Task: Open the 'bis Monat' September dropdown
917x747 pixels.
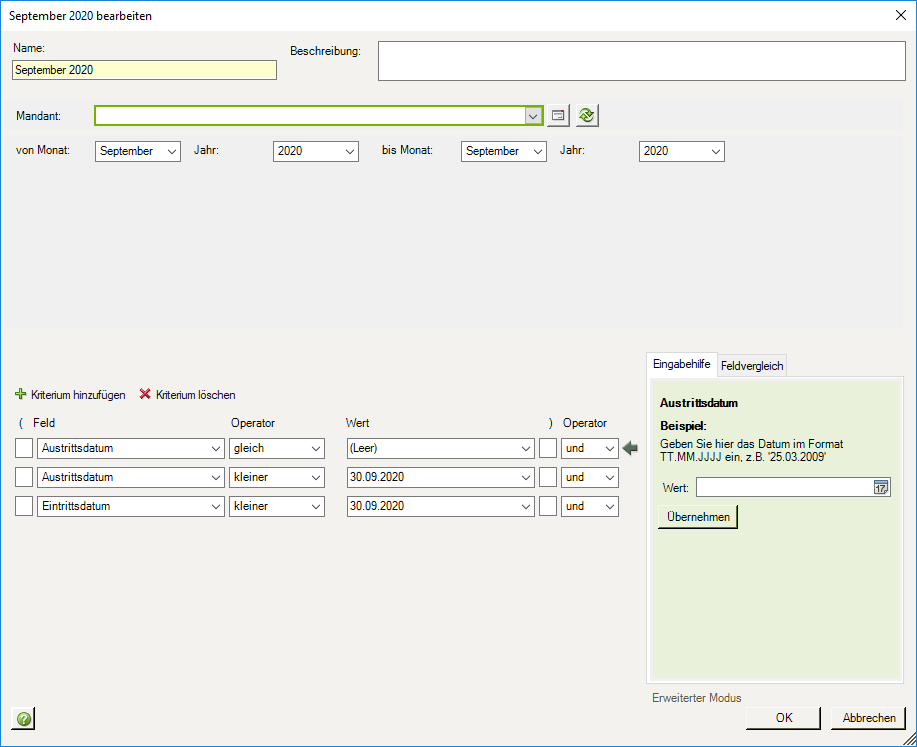Action: coord(538,152)
